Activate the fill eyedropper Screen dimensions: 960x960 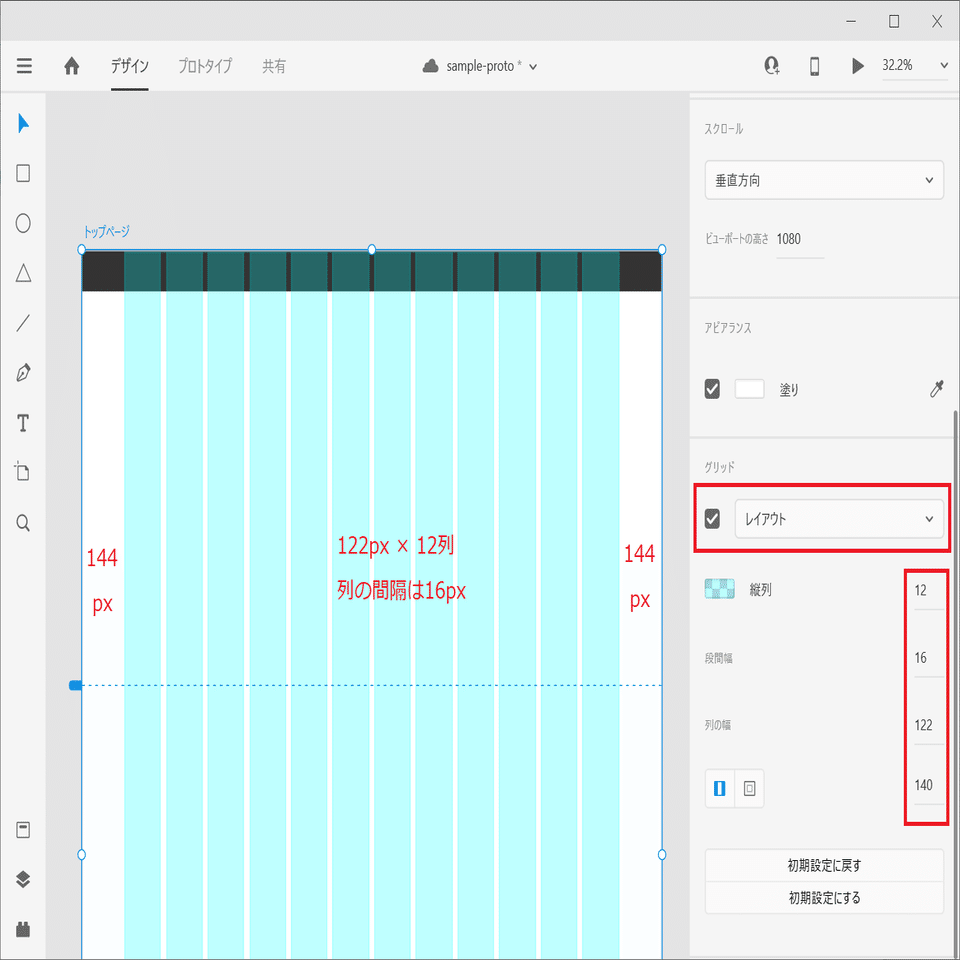937,389
